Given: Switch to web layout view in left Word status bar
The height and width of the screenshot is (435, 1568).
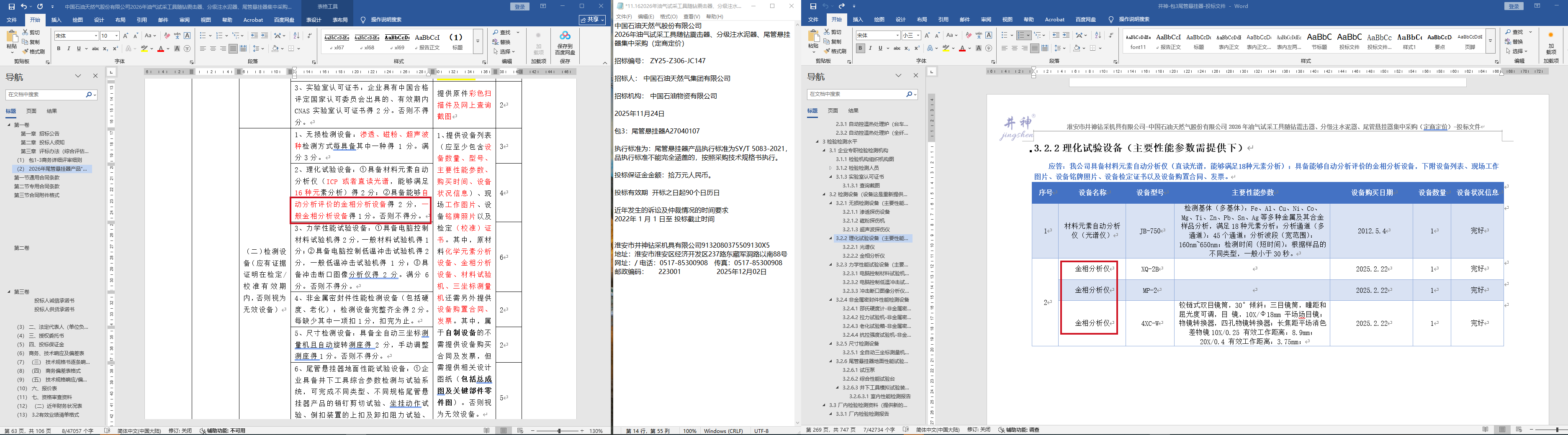Looking at the screenshot, I should (520, 431).
